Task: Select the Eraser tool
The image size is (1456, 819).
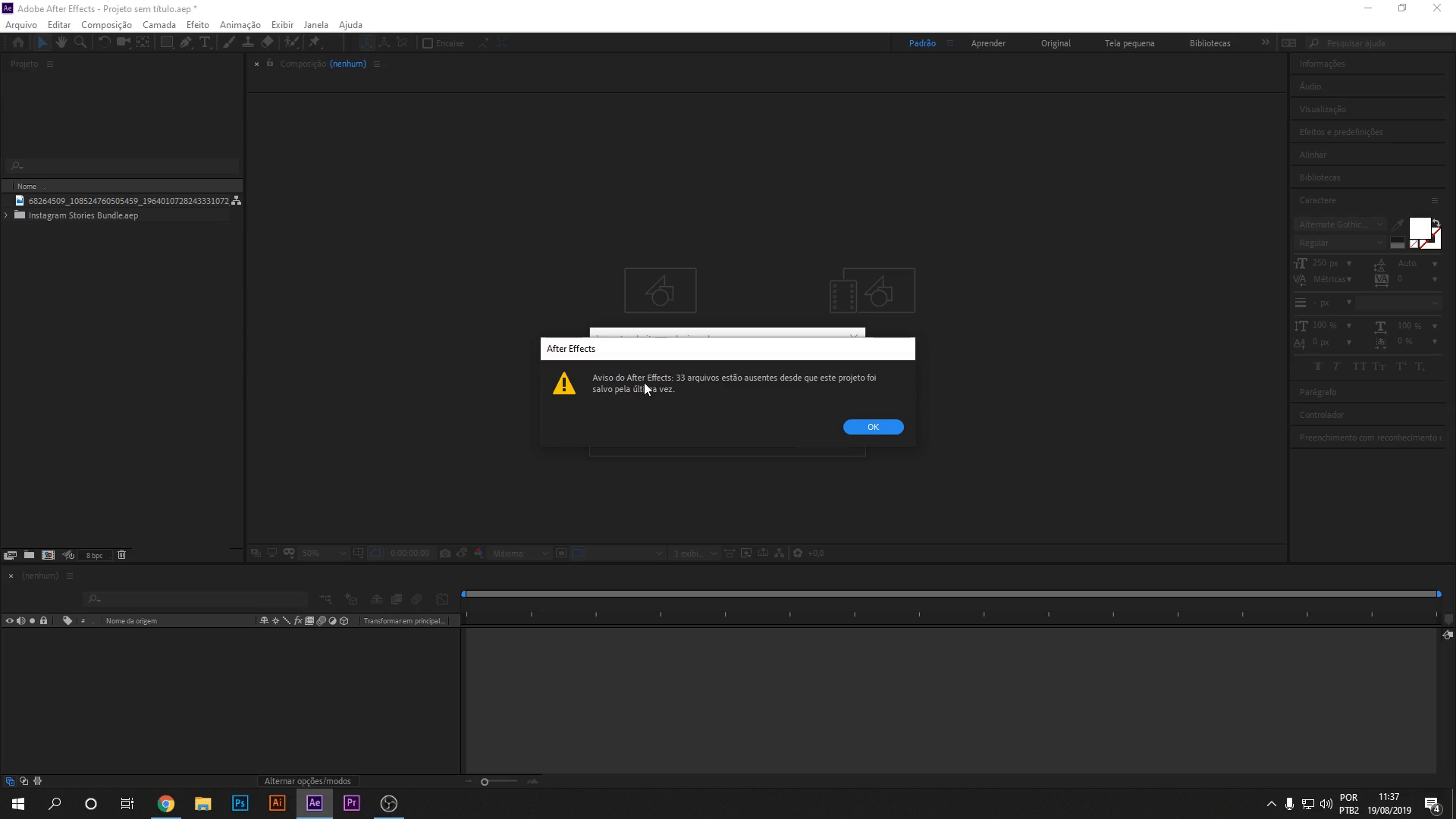Action: (267, 42)
